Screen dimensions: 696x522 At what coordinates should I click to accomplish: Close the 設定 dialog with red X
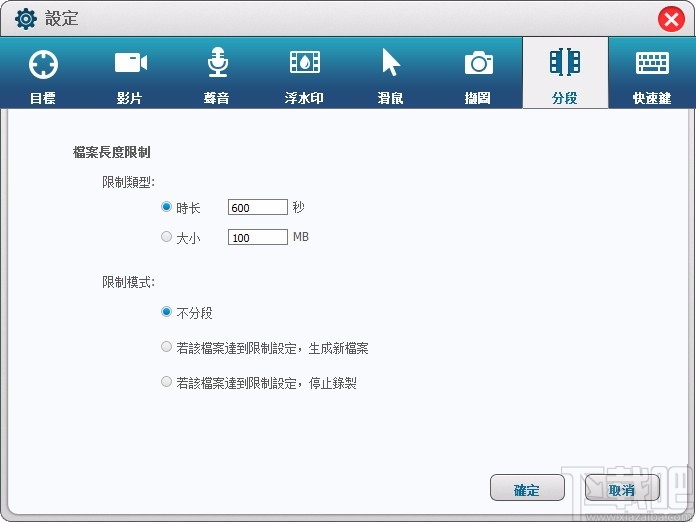point(671,20)
